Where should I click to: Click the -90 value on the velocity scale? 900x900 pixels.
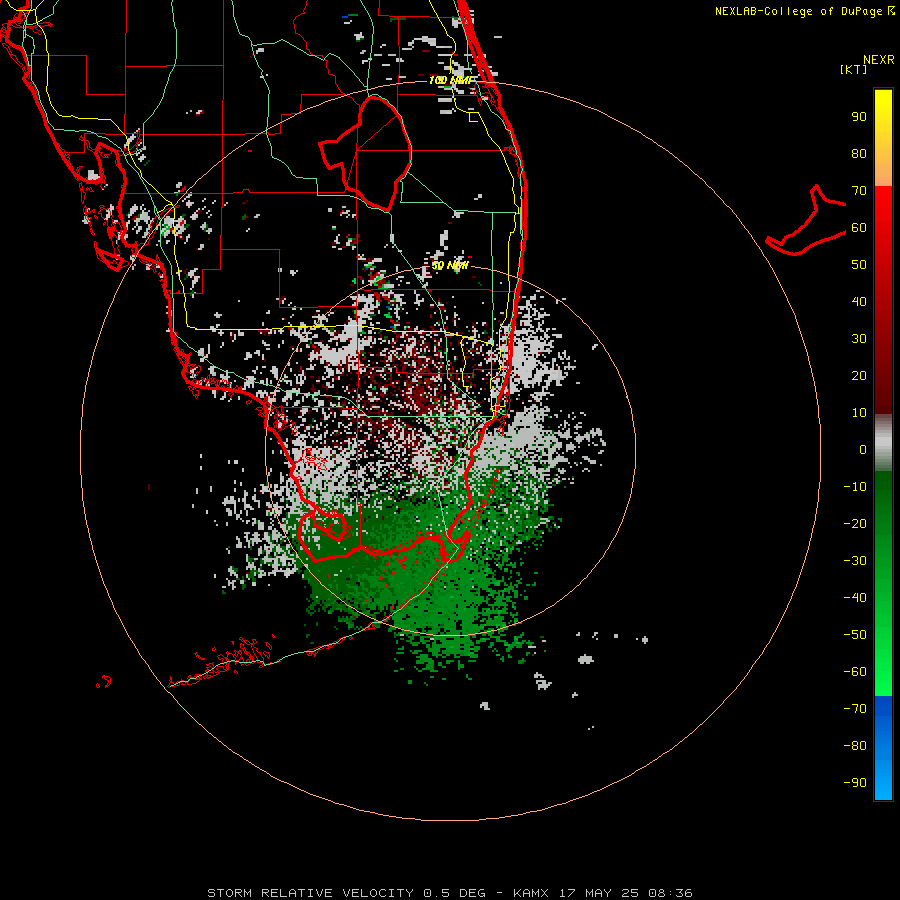[855, 783]
